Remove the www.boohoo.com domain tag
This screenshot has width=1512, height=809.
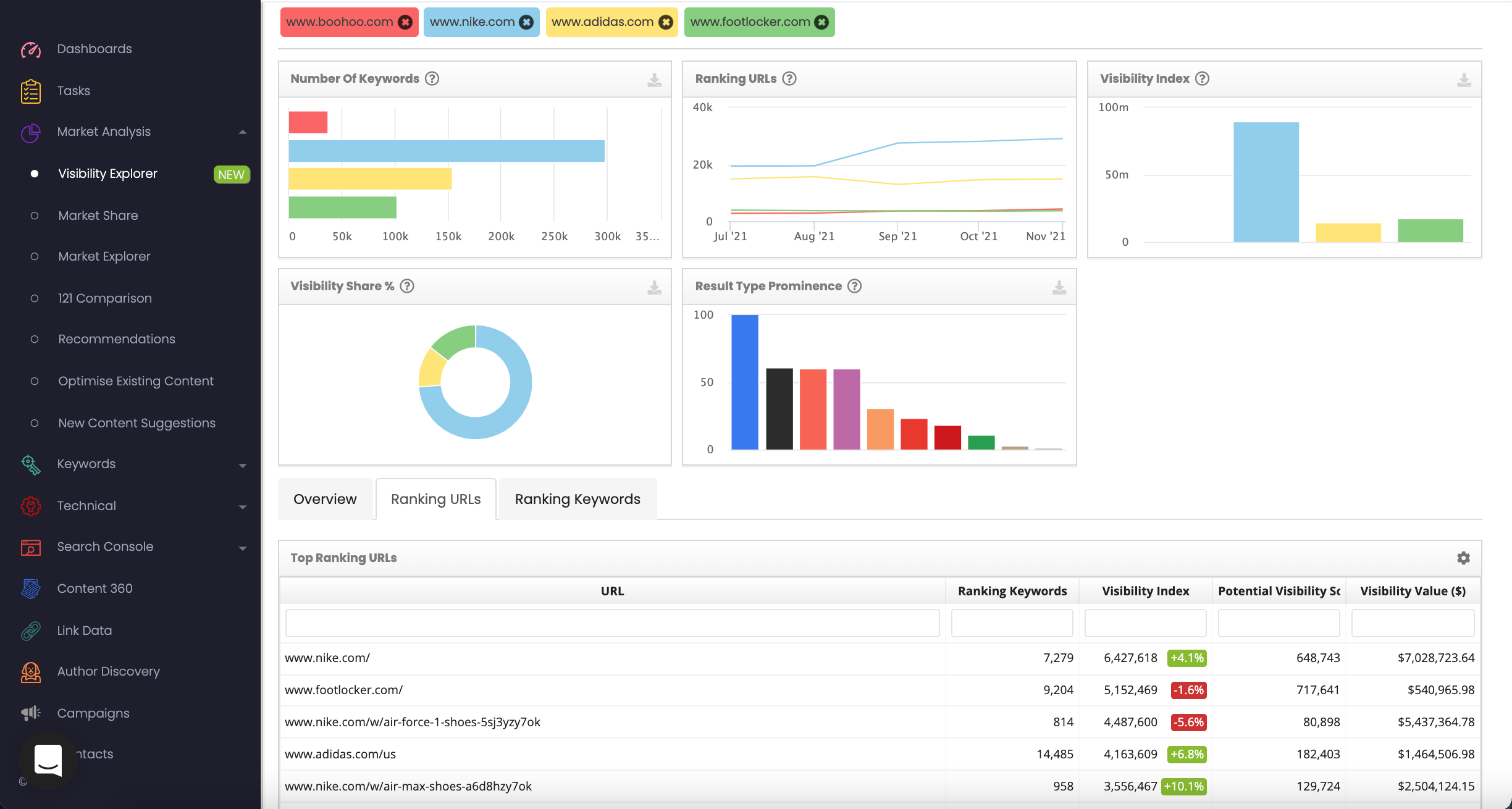(x=405, y=22)
